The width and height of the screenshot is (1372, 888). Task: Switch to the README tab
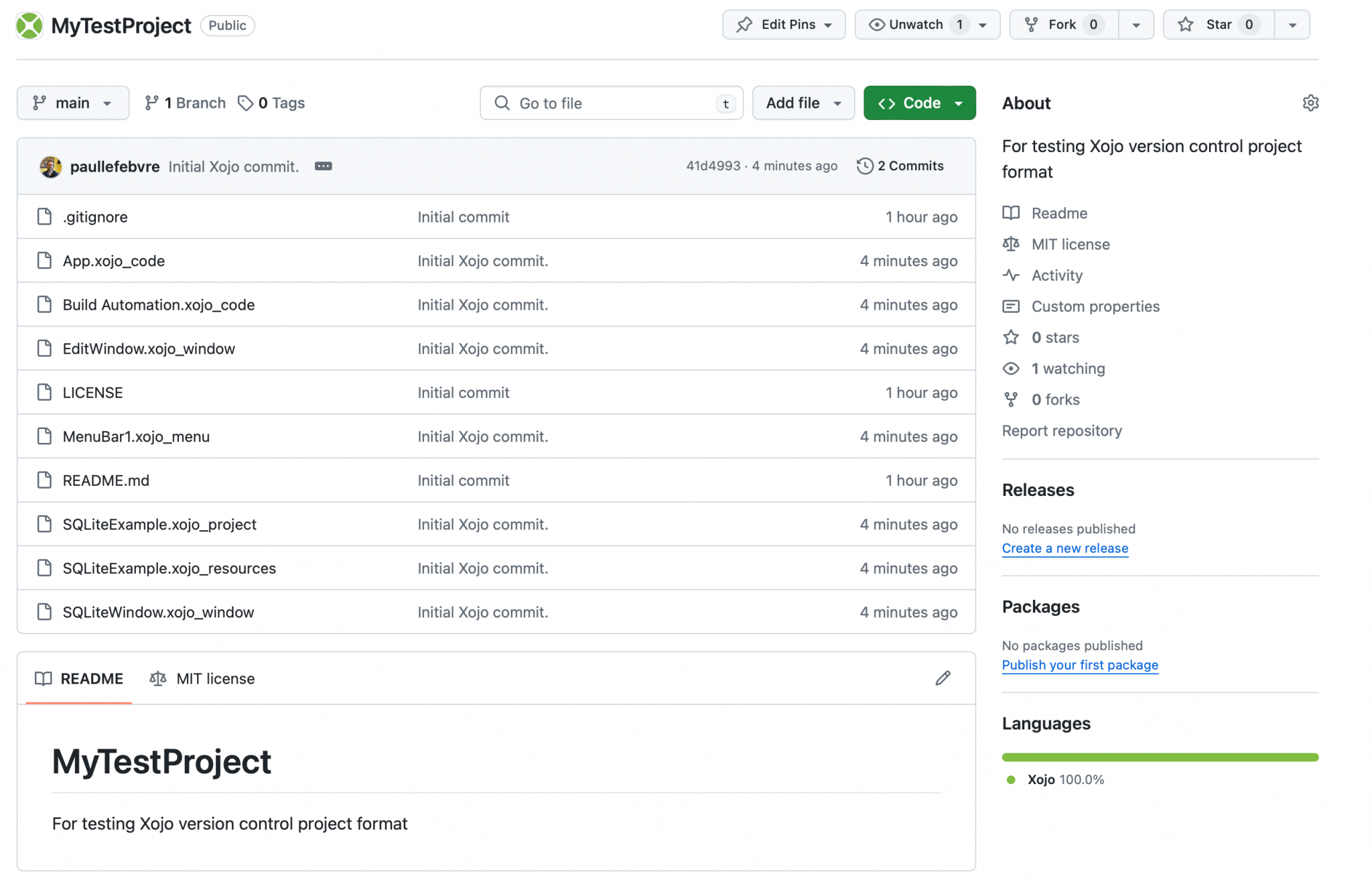[79, 678]
